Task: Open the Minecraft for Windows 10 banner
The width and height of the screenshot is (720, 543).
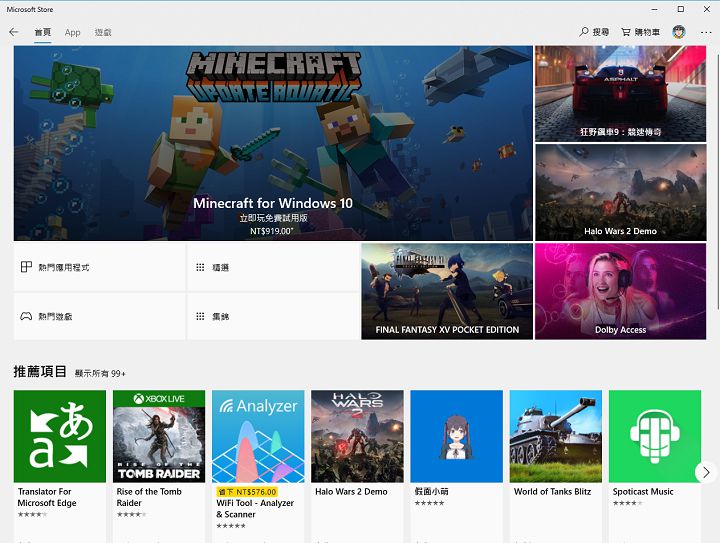Action: click(273, 142)
